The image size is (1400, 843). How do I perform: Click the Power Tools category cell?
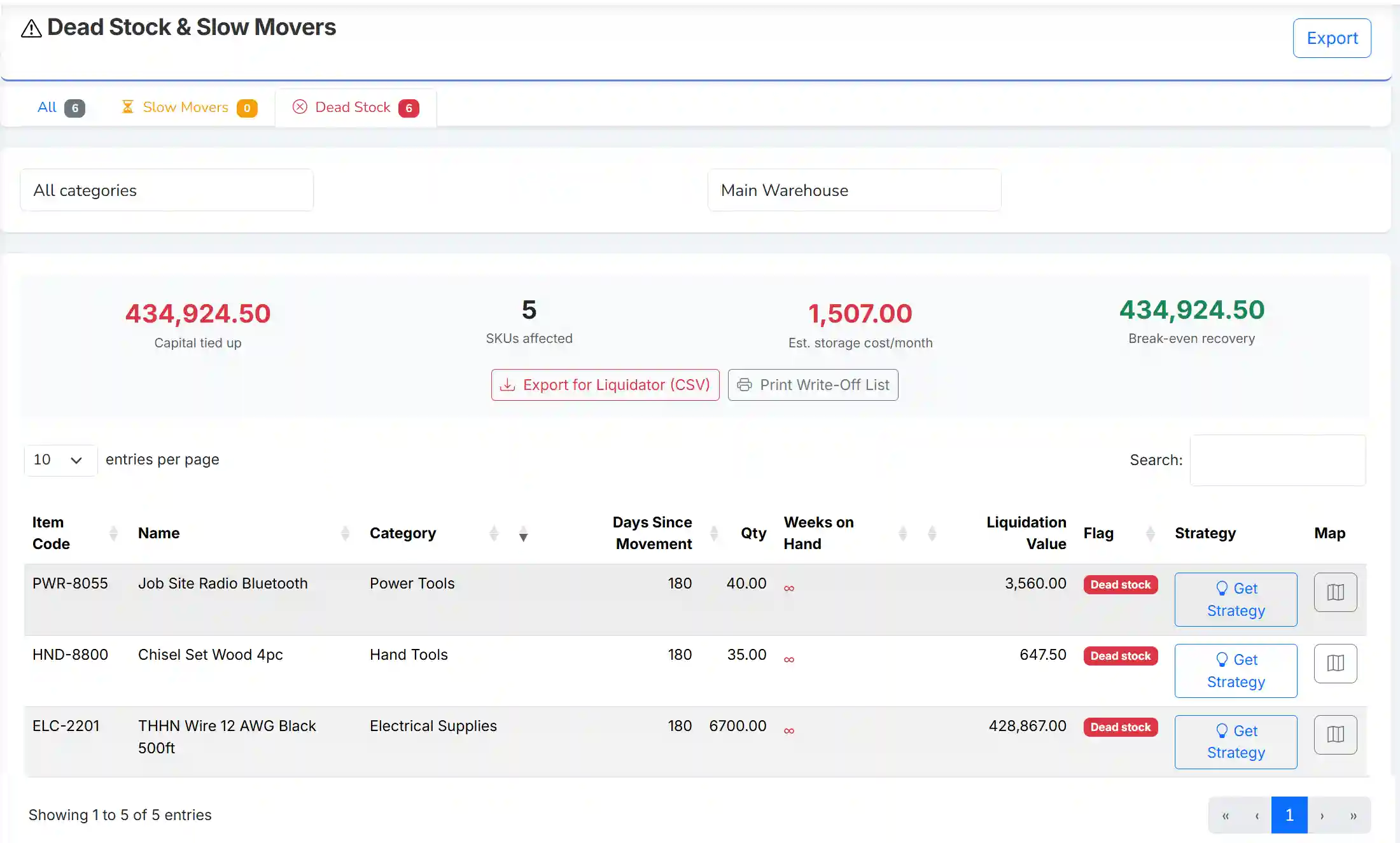[x=412, y=583]
